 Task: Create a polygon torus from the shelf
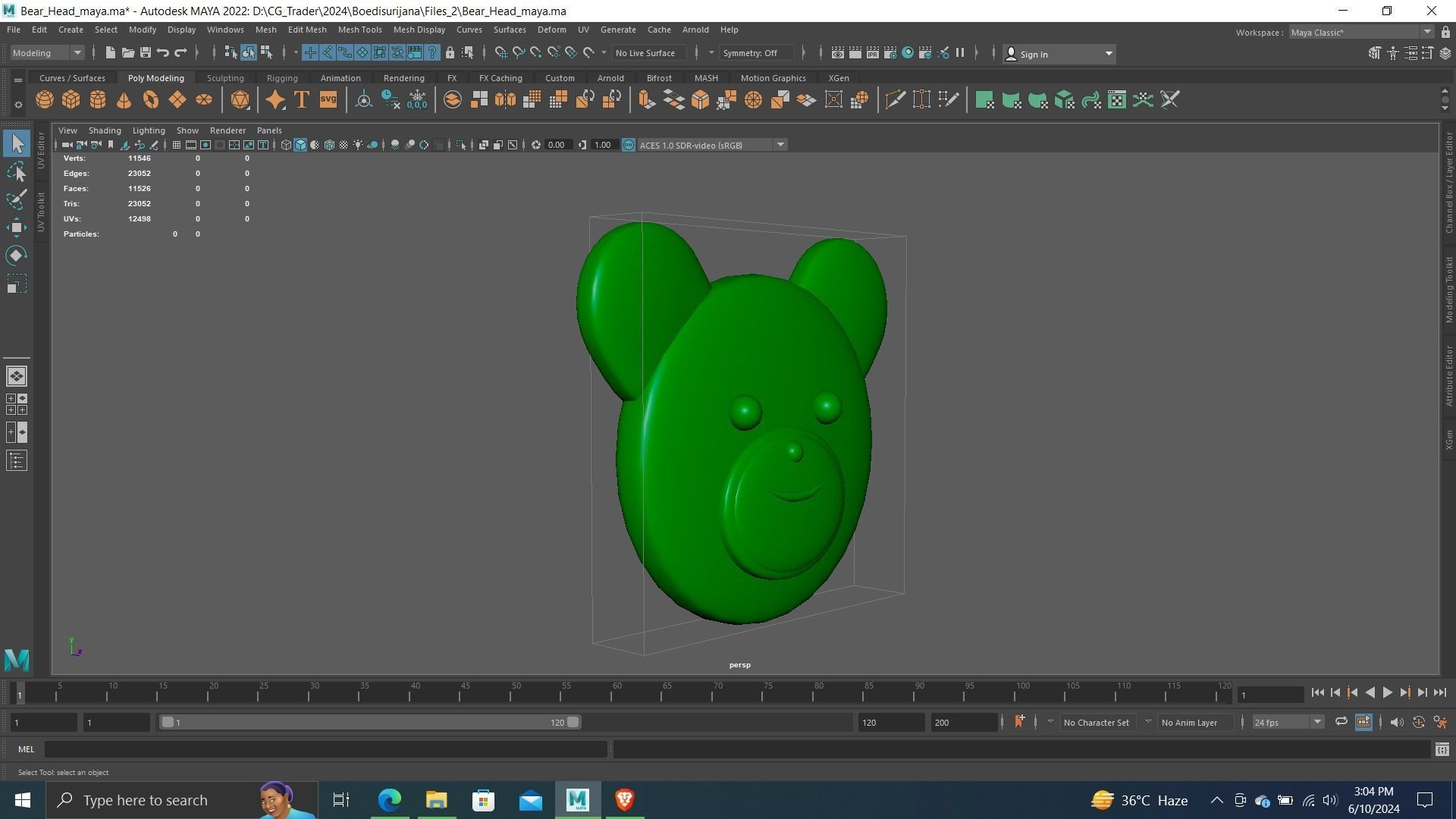pos(151,100)
